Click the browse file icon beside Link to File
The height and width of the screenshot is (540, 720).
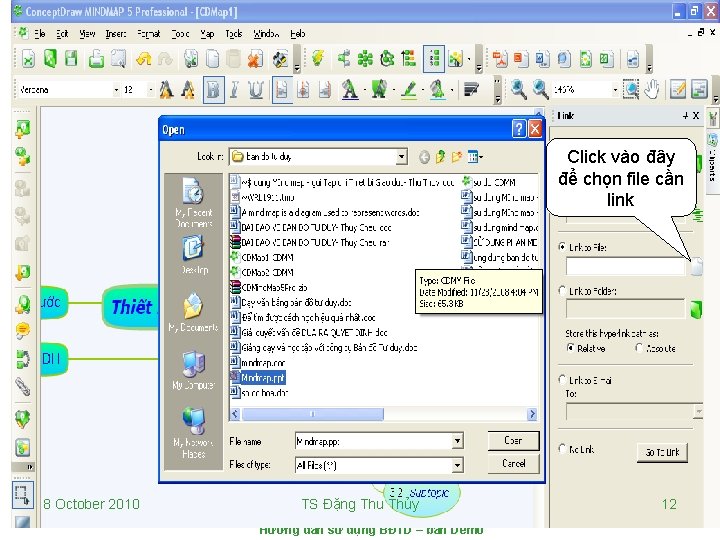[697, 266]
